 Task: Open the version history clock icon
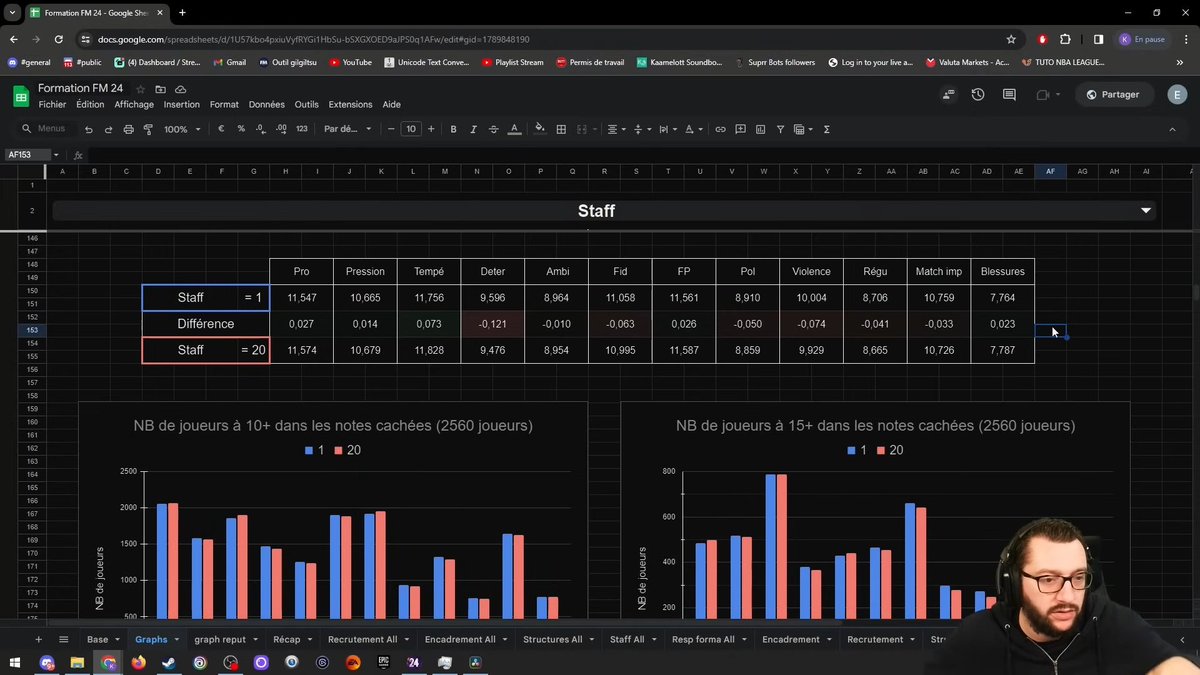[x=977, y=94]
